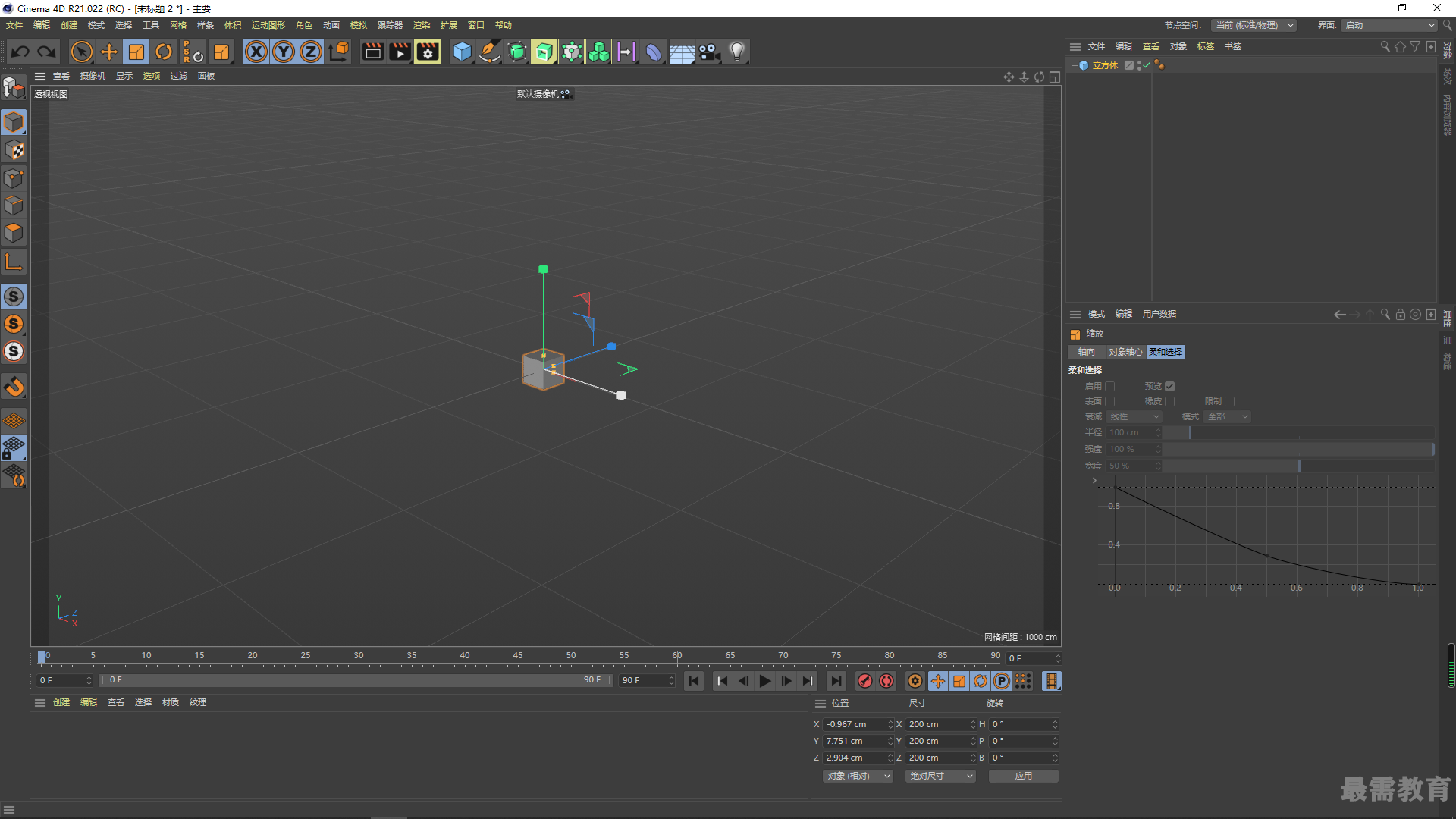Open the 运动图形 menu
The height and width of the screenshot is (819, 1456).
click(x=268, y=25)
